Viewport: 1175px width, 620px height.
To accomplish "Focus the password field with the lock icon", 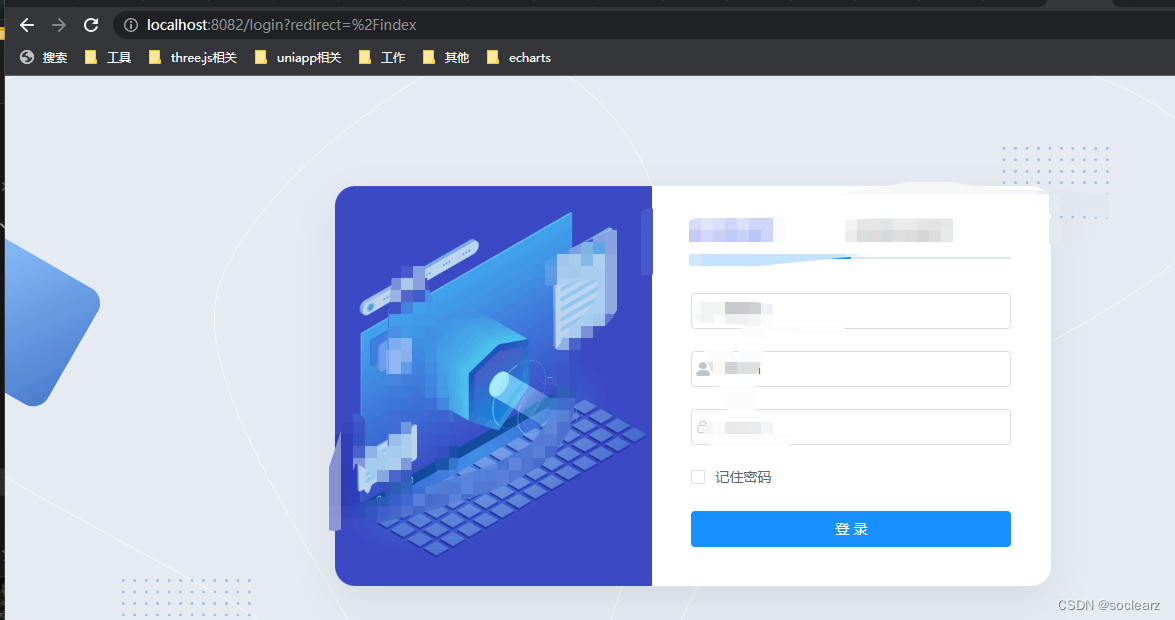I will point(851,427).
